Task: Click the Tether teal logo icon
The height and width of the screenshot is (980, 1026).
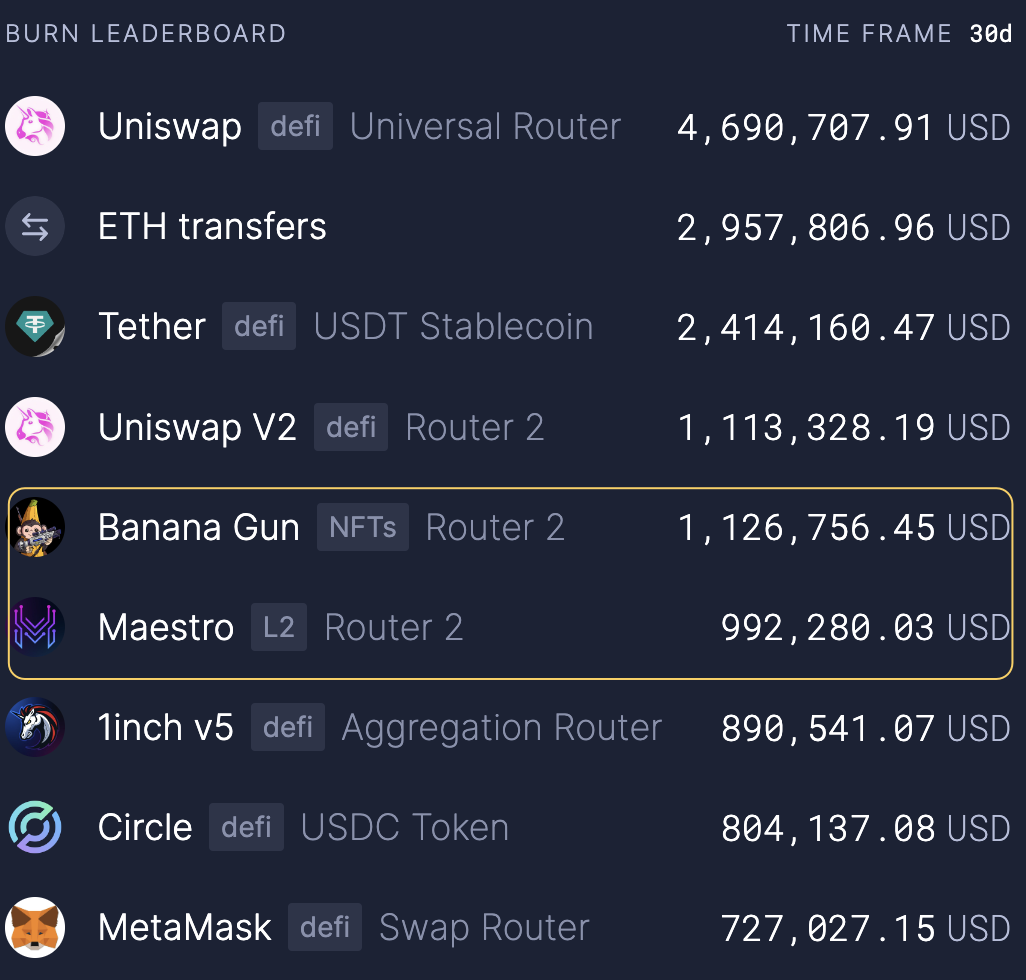Action: (x=35, y=326)
